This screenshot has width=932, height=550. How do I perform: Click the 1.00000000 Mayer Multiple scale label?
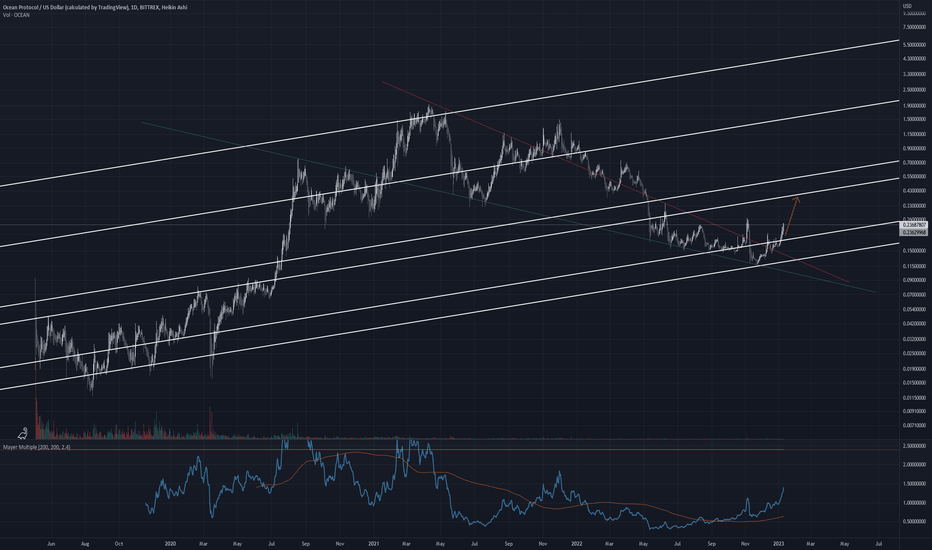click(x=914, y=503)
